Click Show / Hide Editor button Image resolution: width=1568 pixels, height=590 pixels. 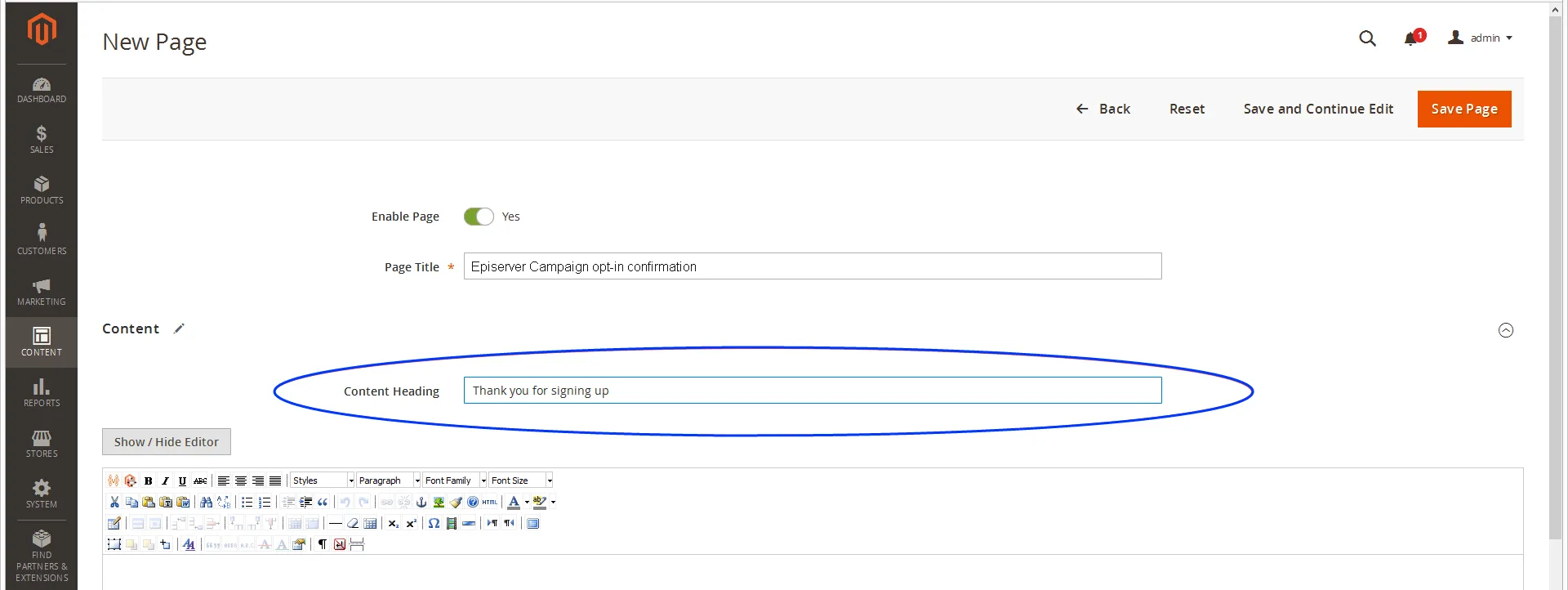(x=167, y=442)
